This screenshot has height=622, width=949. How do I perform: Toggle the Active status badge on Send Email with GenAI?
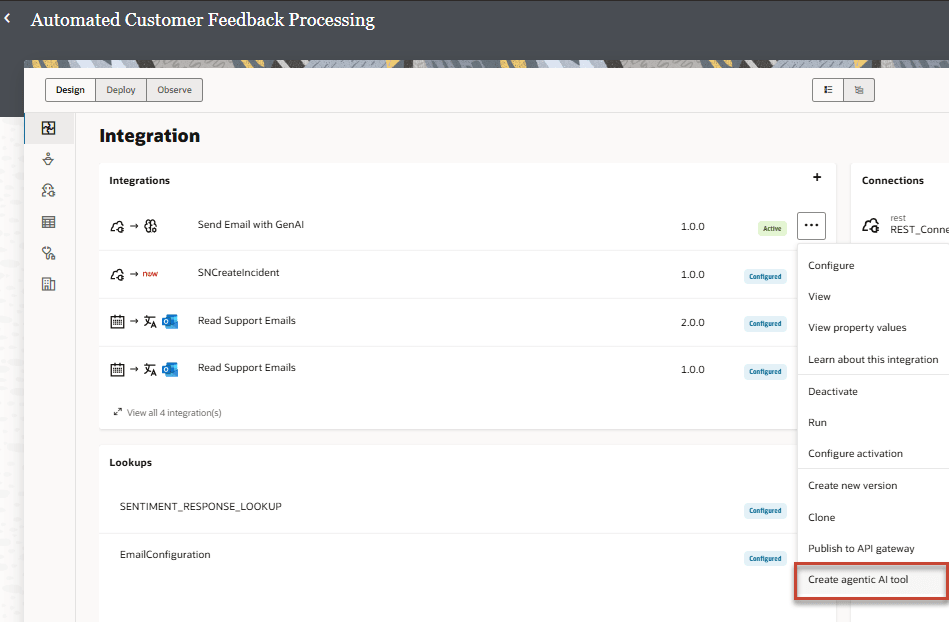[771, 227]
